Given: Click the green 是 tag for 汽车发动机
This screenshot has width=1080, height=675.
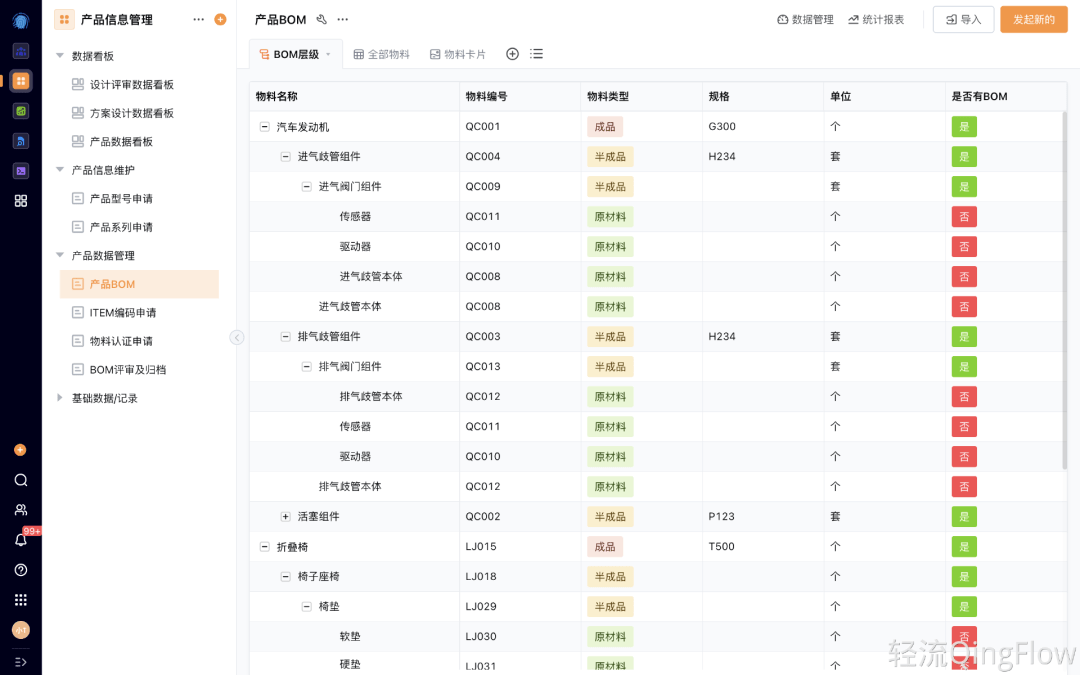Looking at the screenshot, I should point(964,127).
